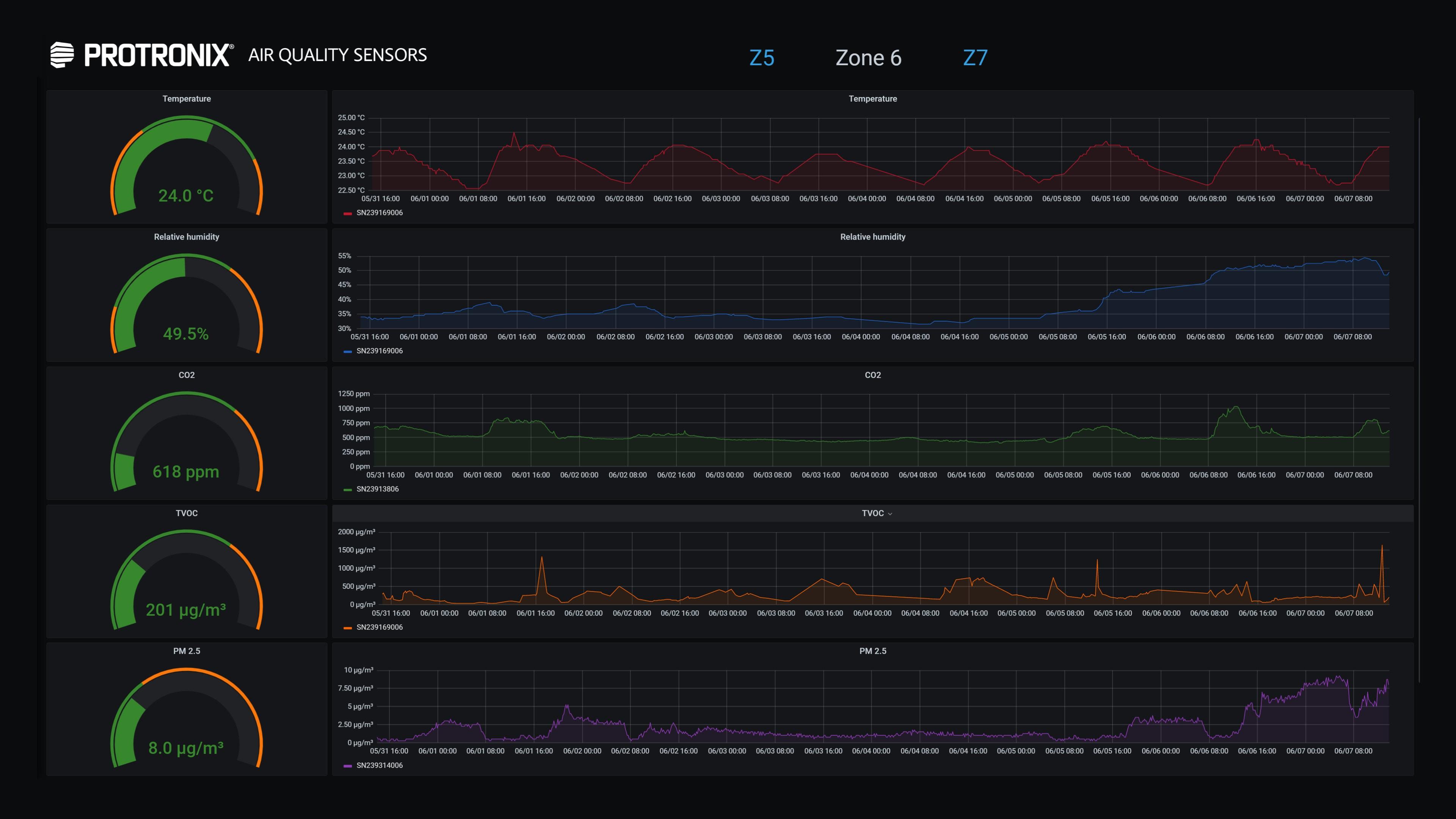Click the PM 2.5 gauge value 8.0 µg/m³
The width and height of the screenshot is (1456, 819).
tap(186, 748)
